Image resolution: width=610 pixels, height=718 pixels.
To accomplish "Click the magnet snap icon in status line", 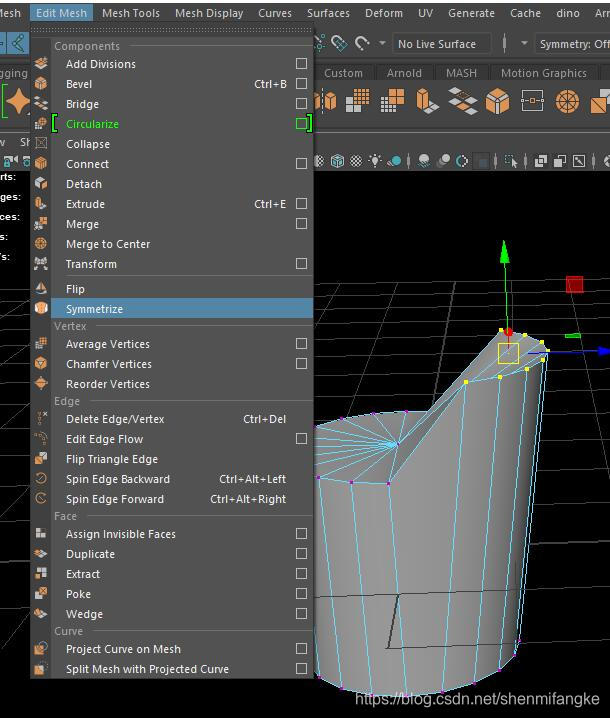I will 362,44.
